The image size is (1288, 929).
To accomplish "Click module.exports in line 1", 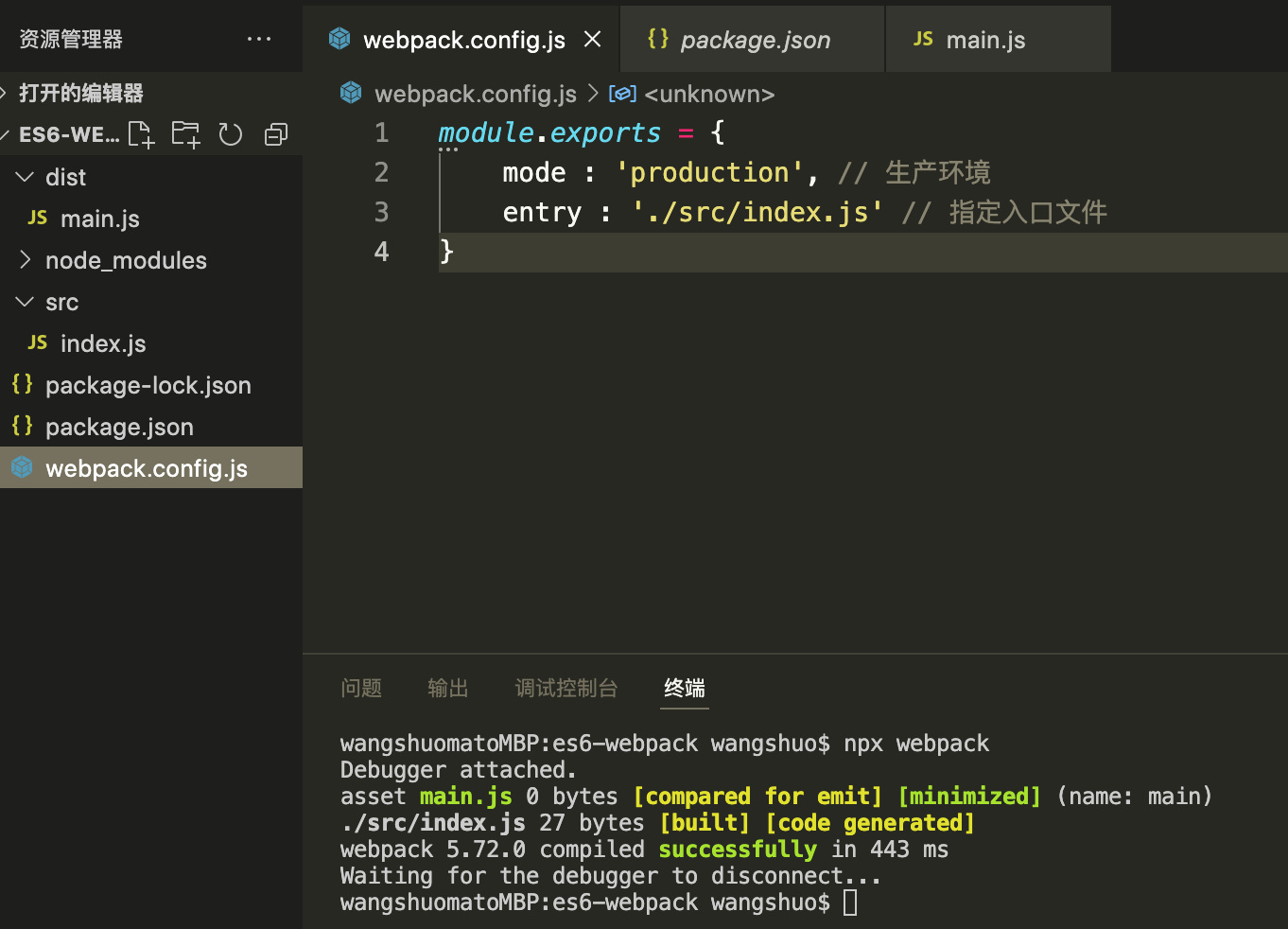I will point(549,132).
